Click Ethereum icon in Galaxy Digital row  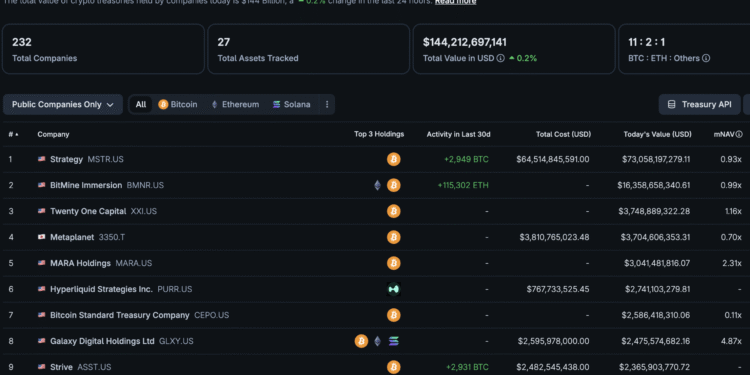click(377, 341)
